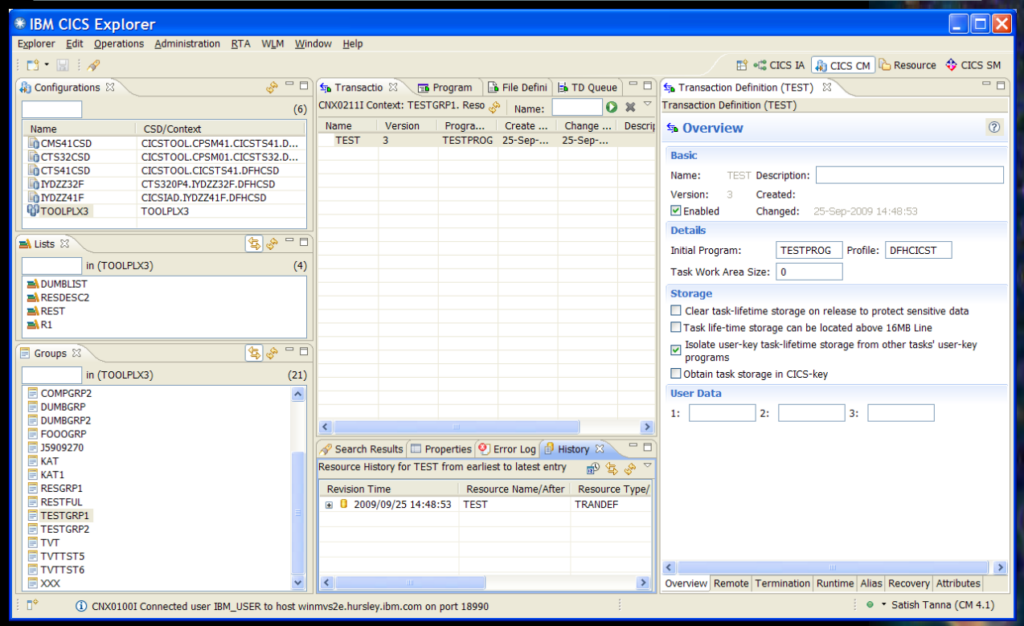This screenshot has width=1024, height=626.
Task: Refresh Transaction view via context icon
Action: (494, 107)
